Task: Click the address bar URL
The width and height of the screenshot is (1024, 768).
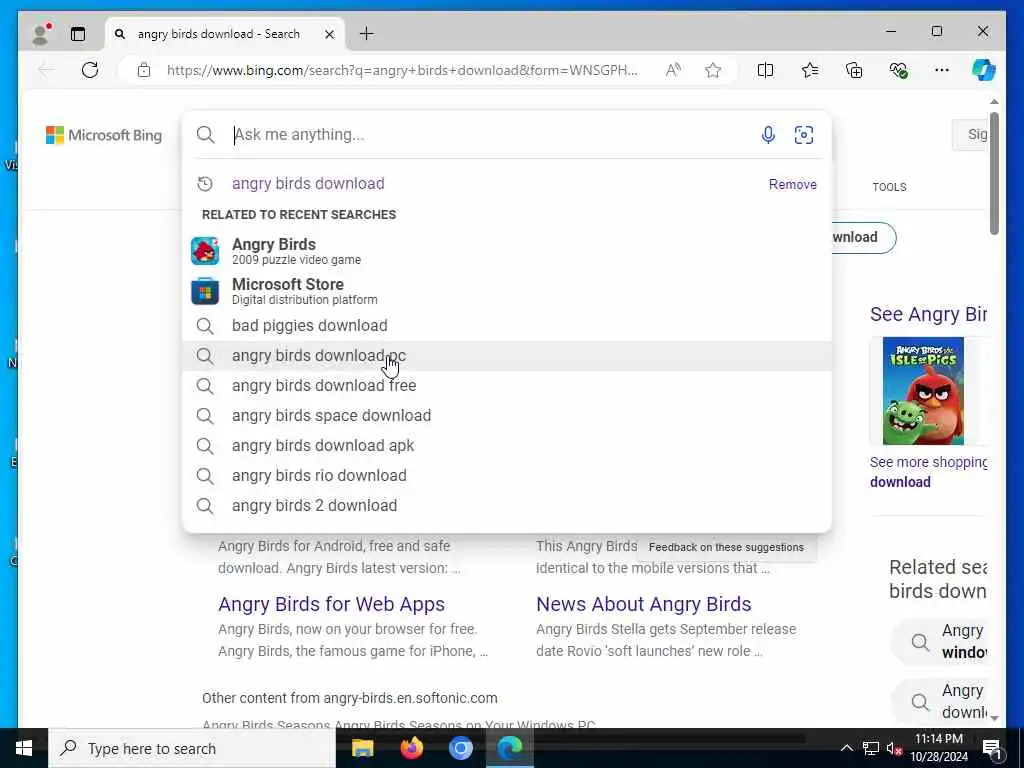Action: coord(402,70)
